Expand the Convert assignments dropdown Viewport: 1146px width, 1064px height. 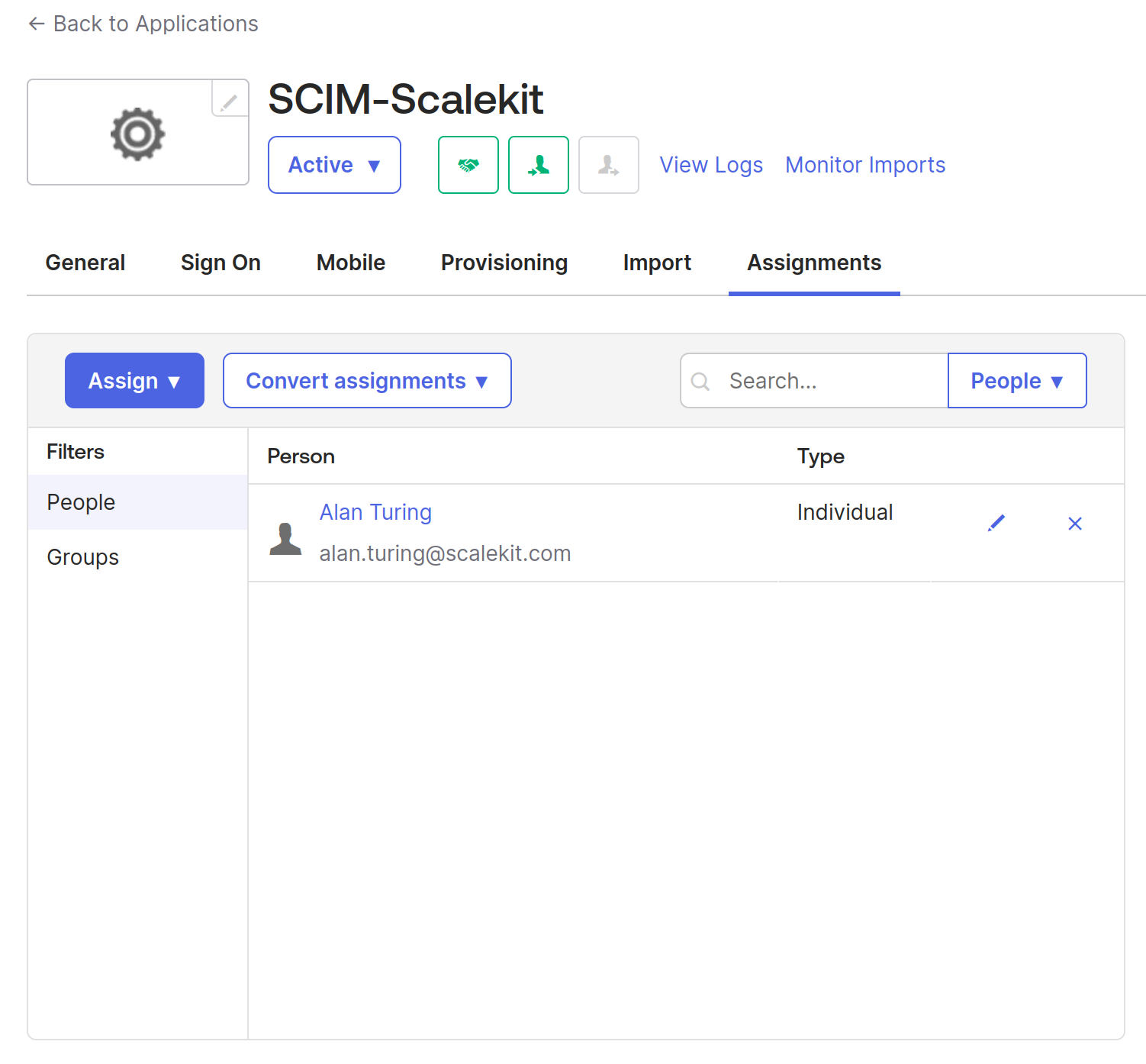click(367, 380)
